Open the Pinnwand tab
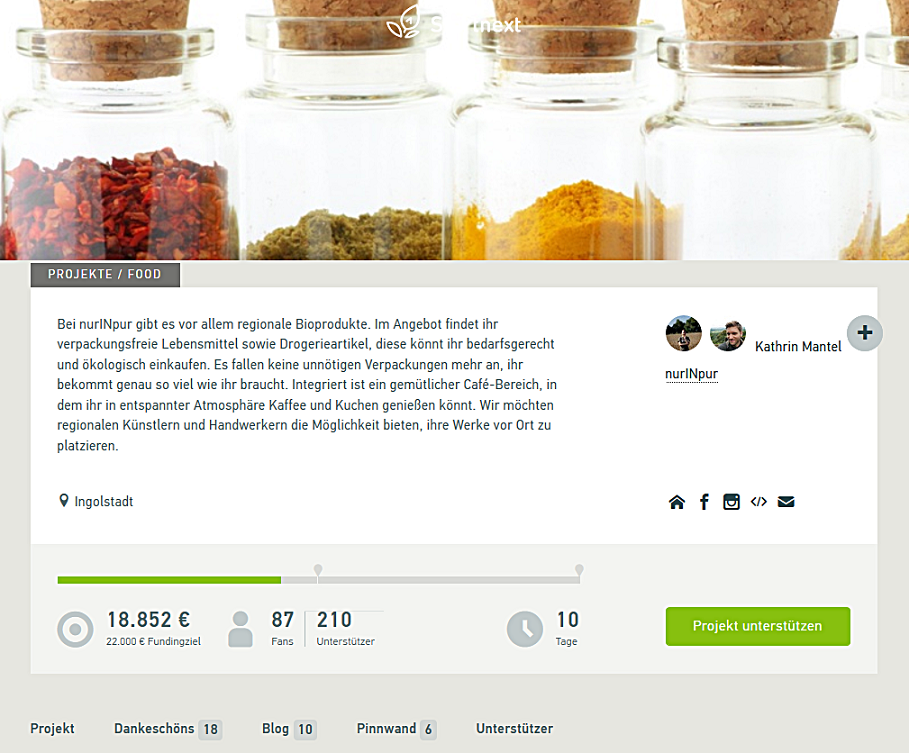This screenshot has height=753, width=909. (x=396, y=729)
